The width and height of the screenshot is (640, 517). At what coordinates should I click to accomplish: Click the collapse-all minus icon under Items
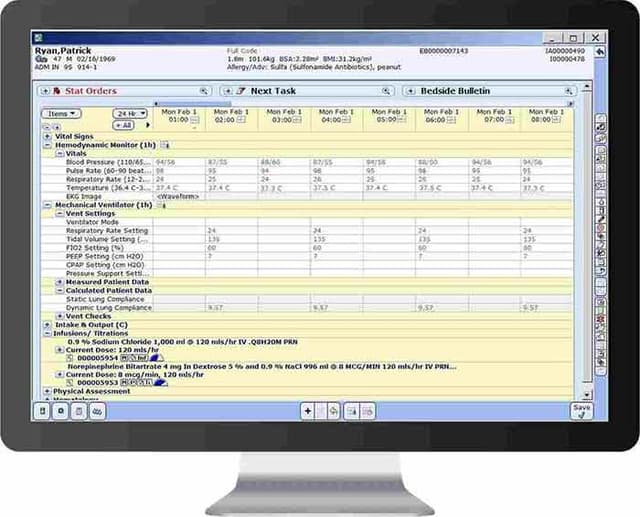47,127
